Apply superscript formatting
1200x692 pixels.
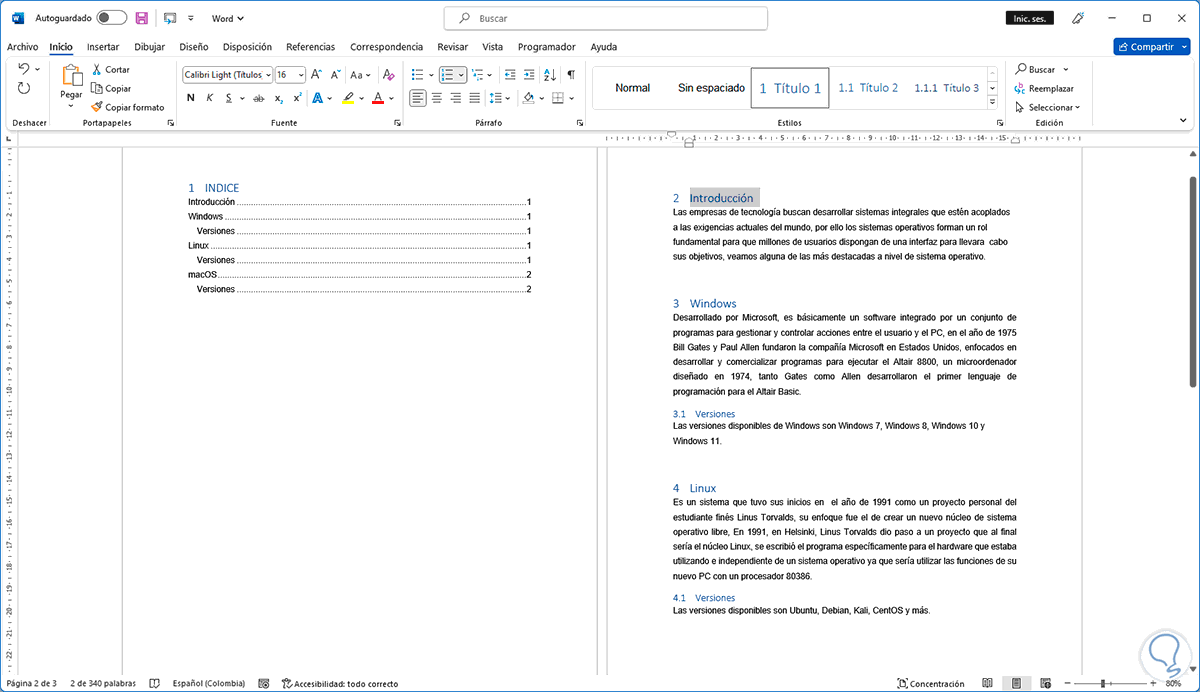pos(297,98)
